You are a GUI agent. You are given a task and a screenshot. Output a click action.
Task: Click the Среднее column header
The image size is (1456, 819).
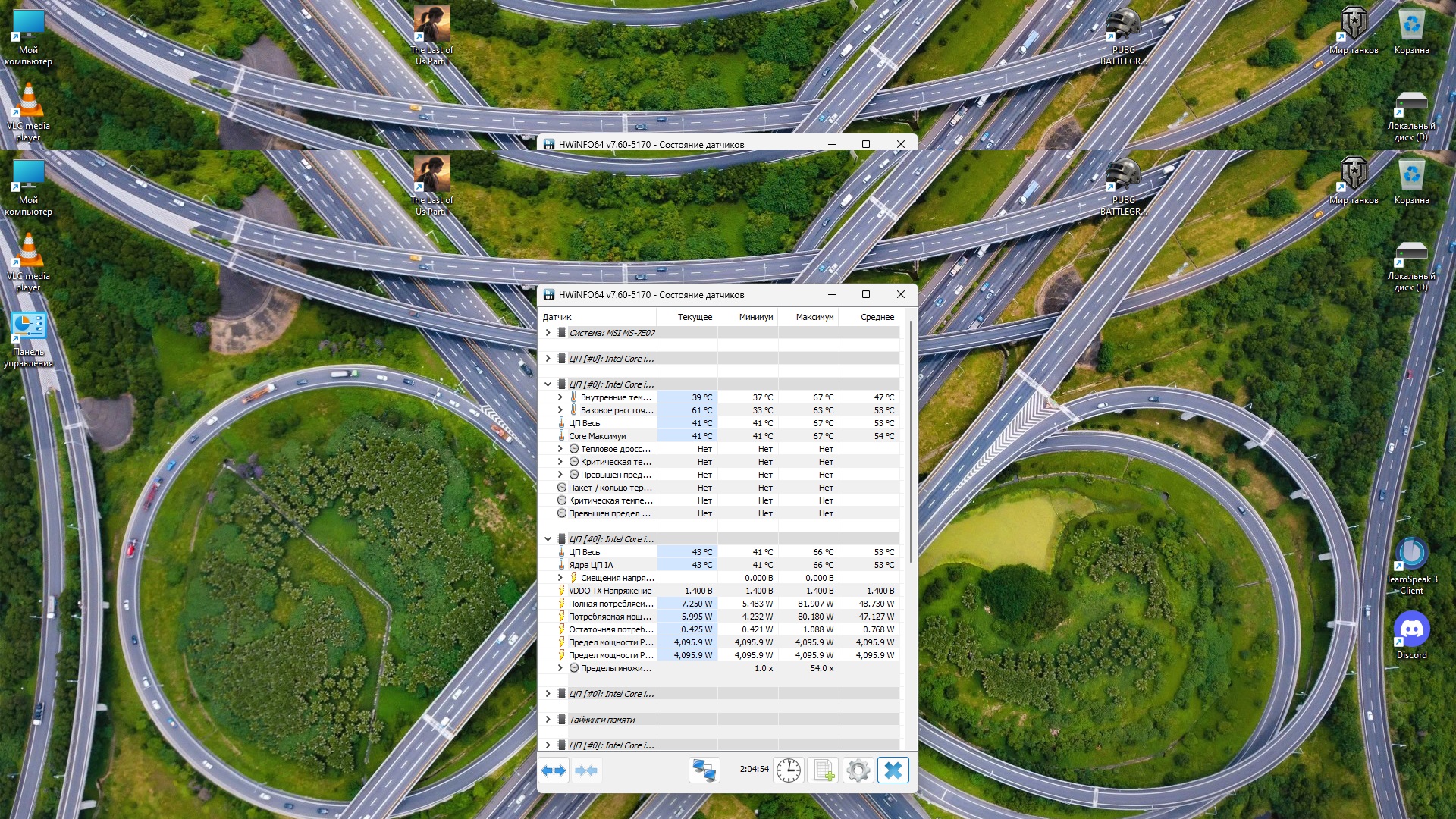click(x=877, y=317)
